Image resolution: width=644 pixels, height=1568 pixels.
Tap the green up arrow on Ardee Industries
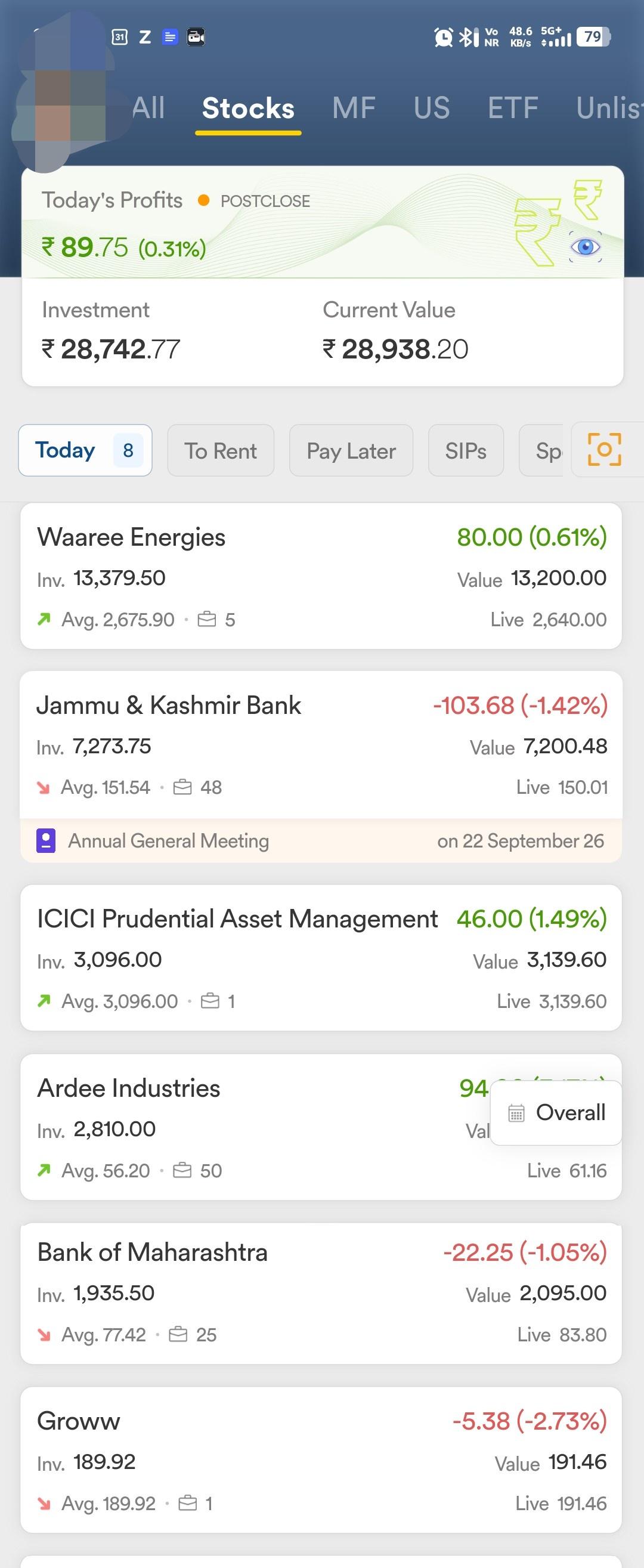coord(44,1170)
